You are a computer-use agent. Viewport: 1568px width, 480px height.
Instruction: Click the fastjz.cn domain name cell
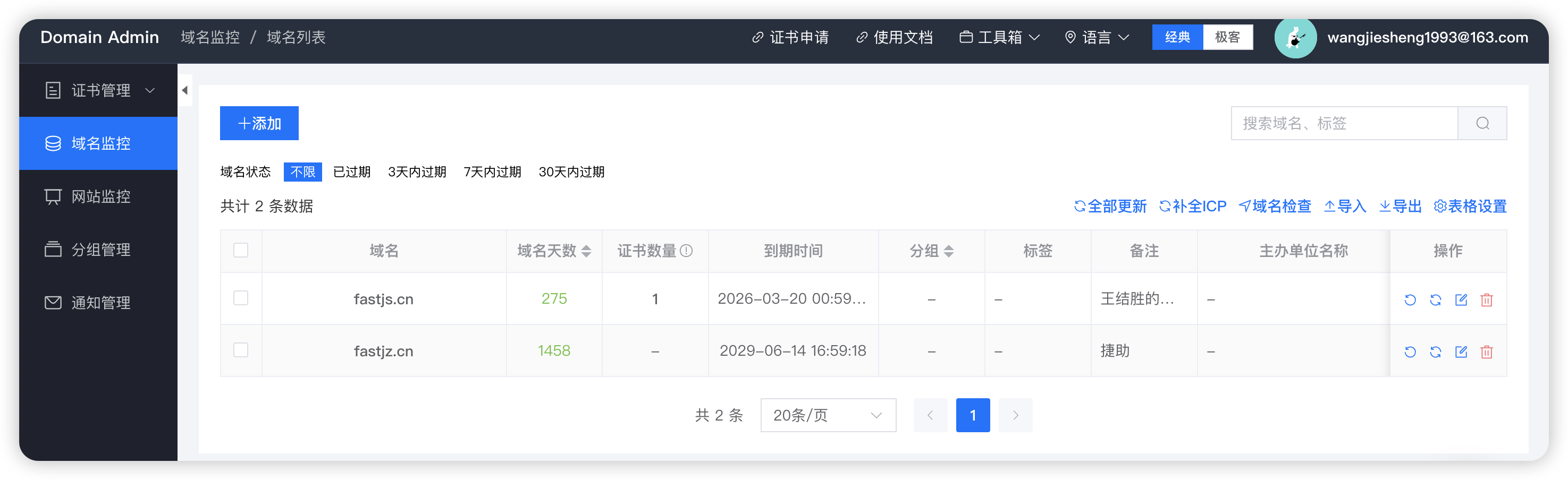[x=383, y=352]
